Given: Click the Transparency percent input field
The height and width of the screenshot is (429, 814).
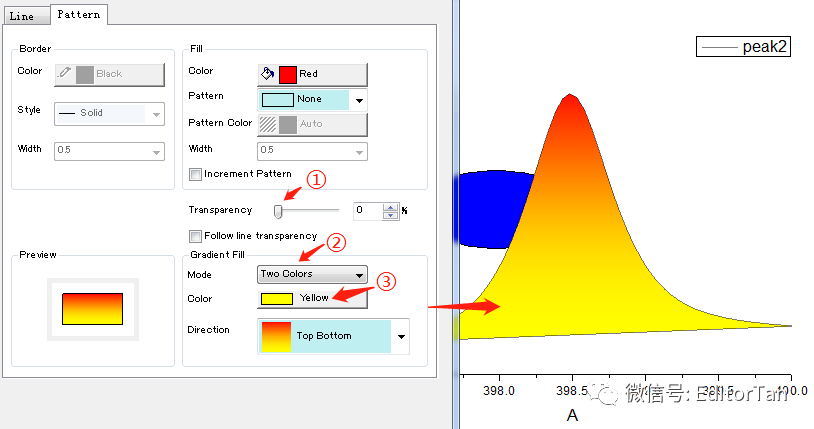Looking at the screenshot, I should point(368,211).
